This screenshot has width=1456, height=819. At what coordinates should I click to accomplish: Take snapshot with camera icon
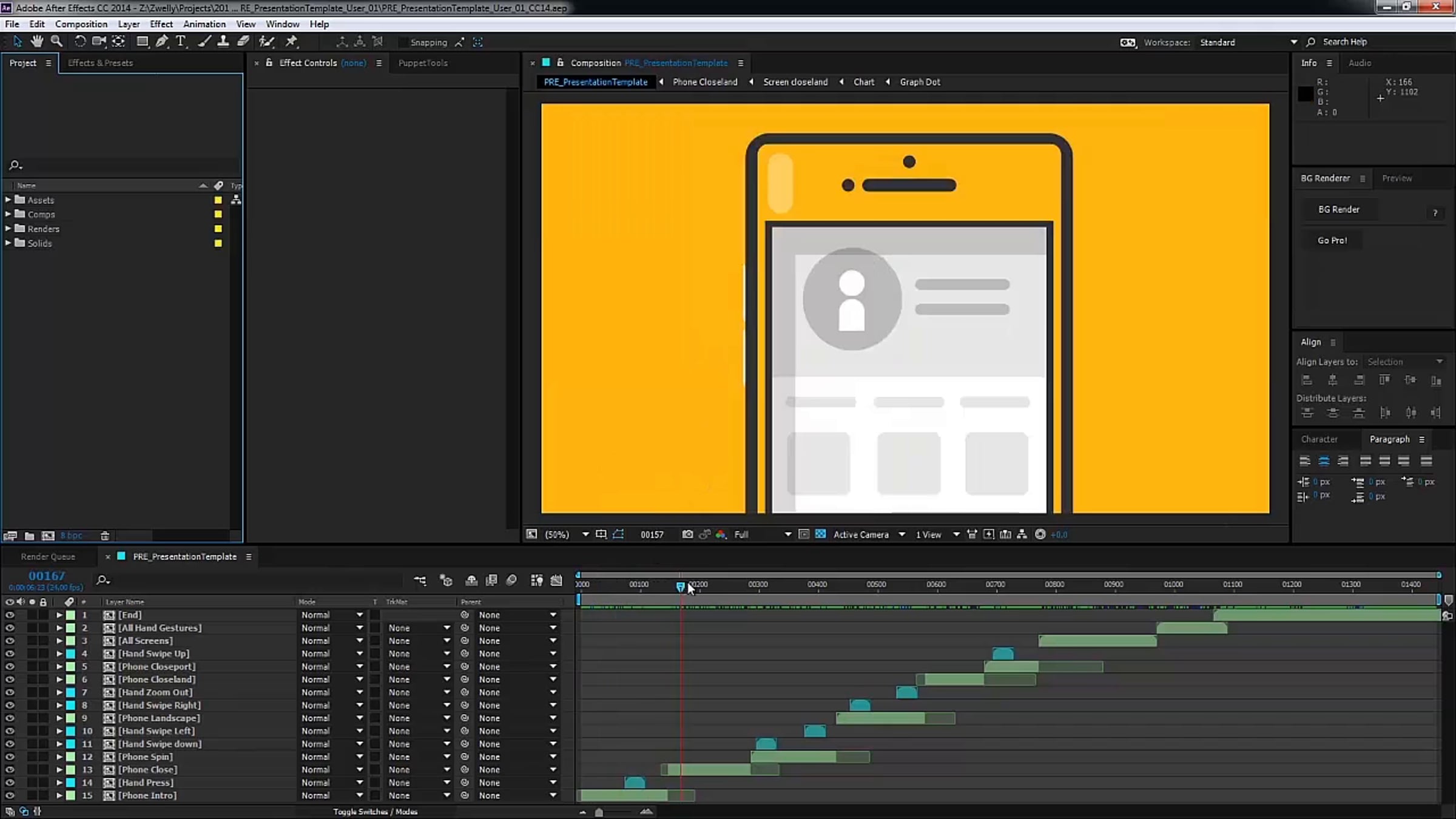687,534
